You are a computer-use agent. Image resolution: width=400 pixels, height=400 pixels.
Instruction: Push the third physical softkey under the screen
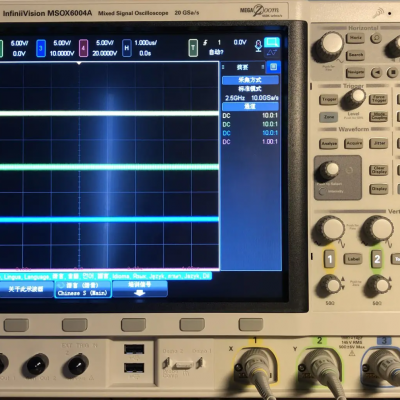coord(133,325)
